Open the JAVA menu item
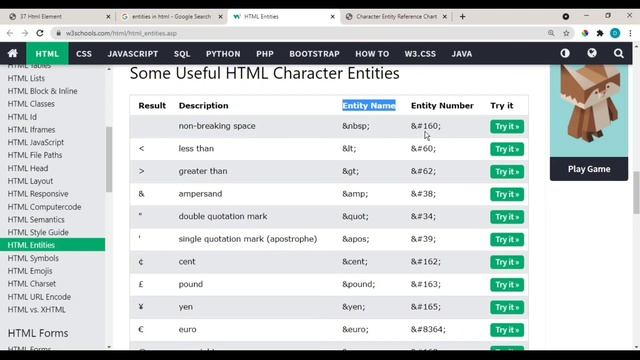Screen dimensions: 640x360 tap(462, 53)
